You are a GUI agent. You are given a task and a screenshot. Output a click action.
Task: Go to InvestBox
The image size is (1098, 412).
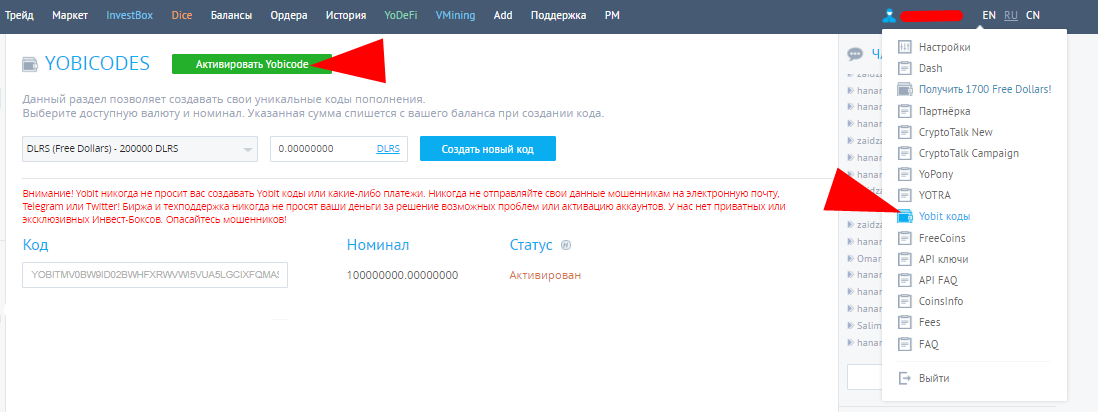[130, 15]
